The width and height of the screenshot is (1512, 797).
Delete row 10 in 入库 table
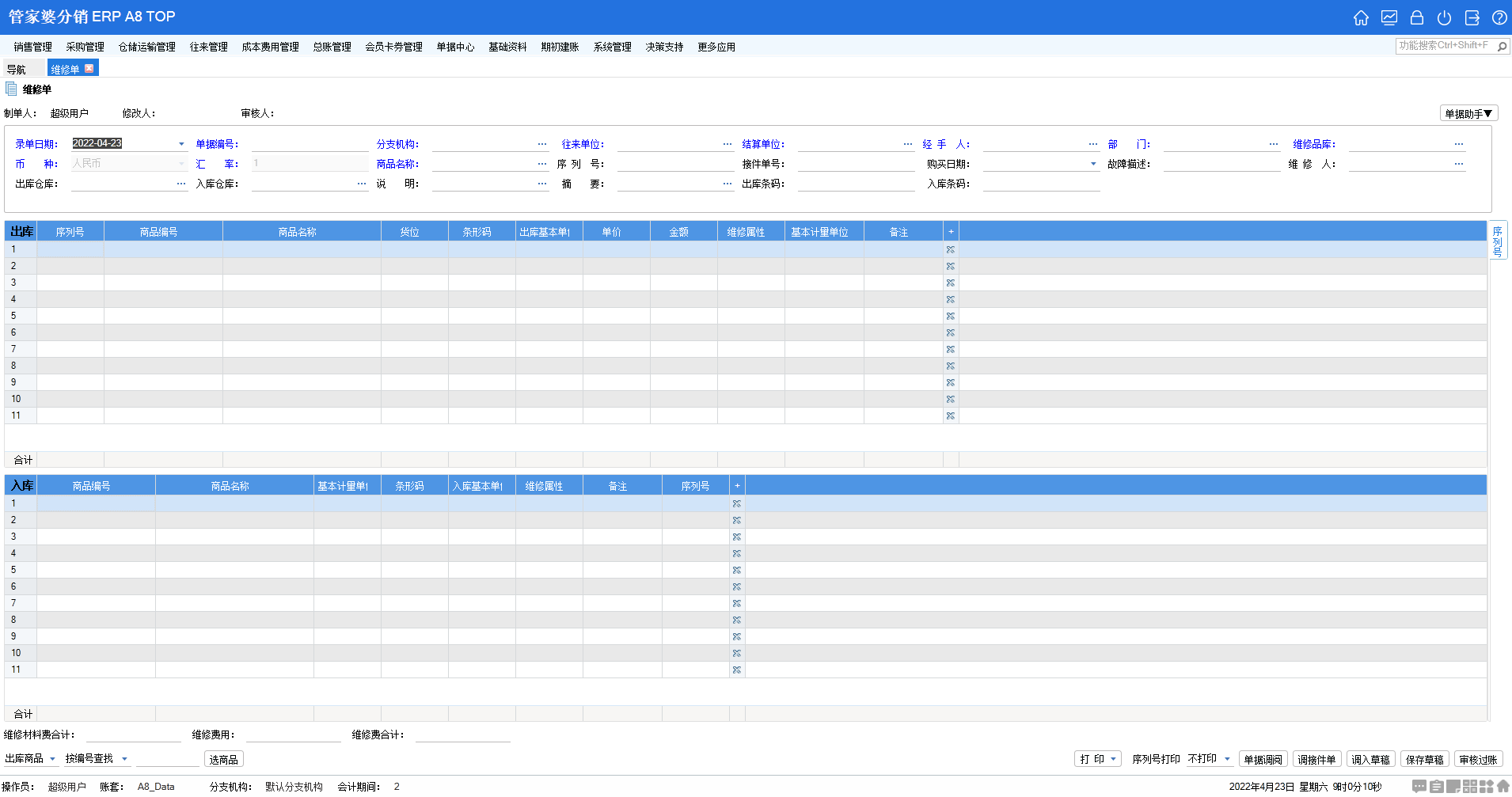[737, 653]
